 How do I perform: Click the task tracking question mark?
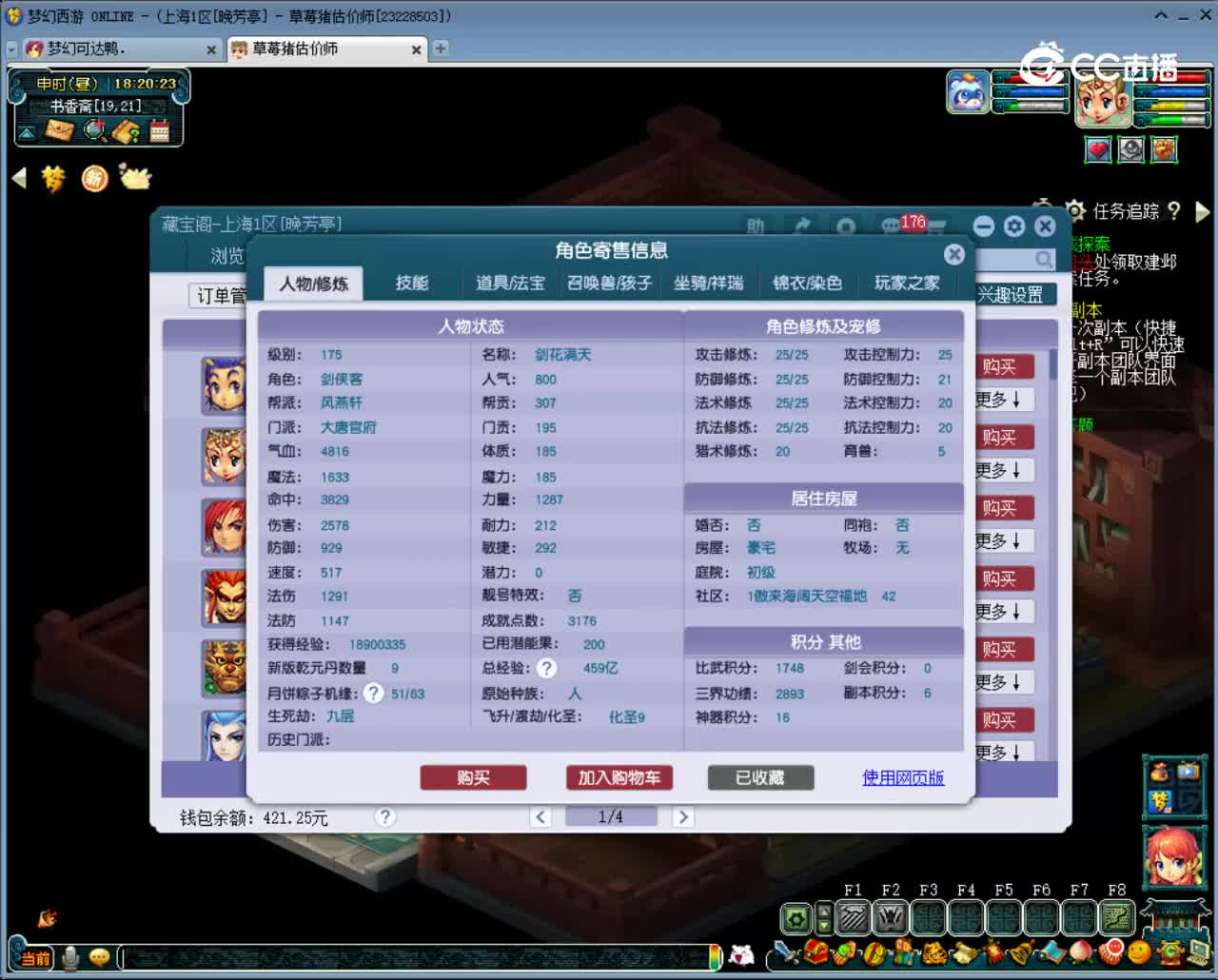pos(1174,211)
